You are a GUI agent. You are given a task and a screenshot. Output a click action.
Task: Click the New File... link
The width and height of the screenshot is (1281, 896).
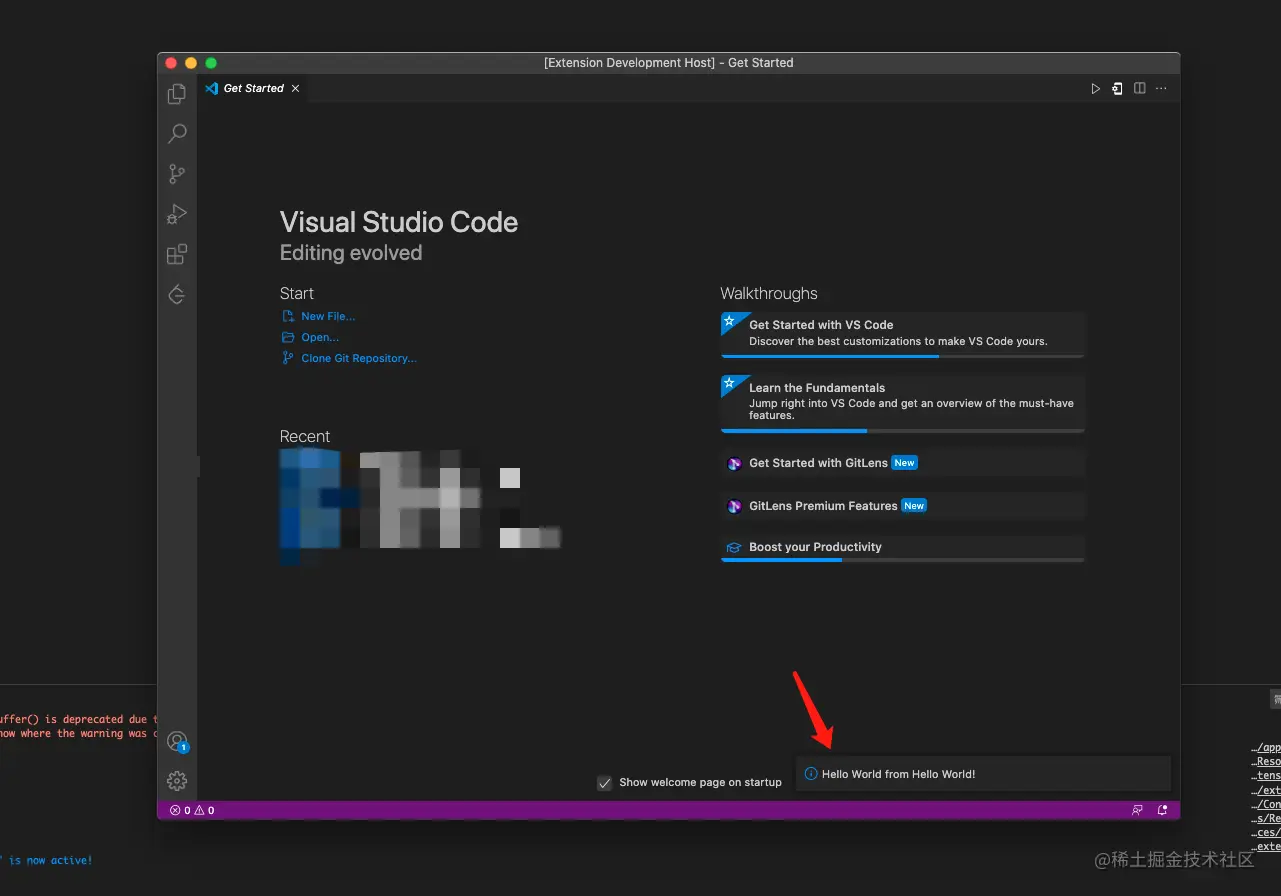click(328, 316)
